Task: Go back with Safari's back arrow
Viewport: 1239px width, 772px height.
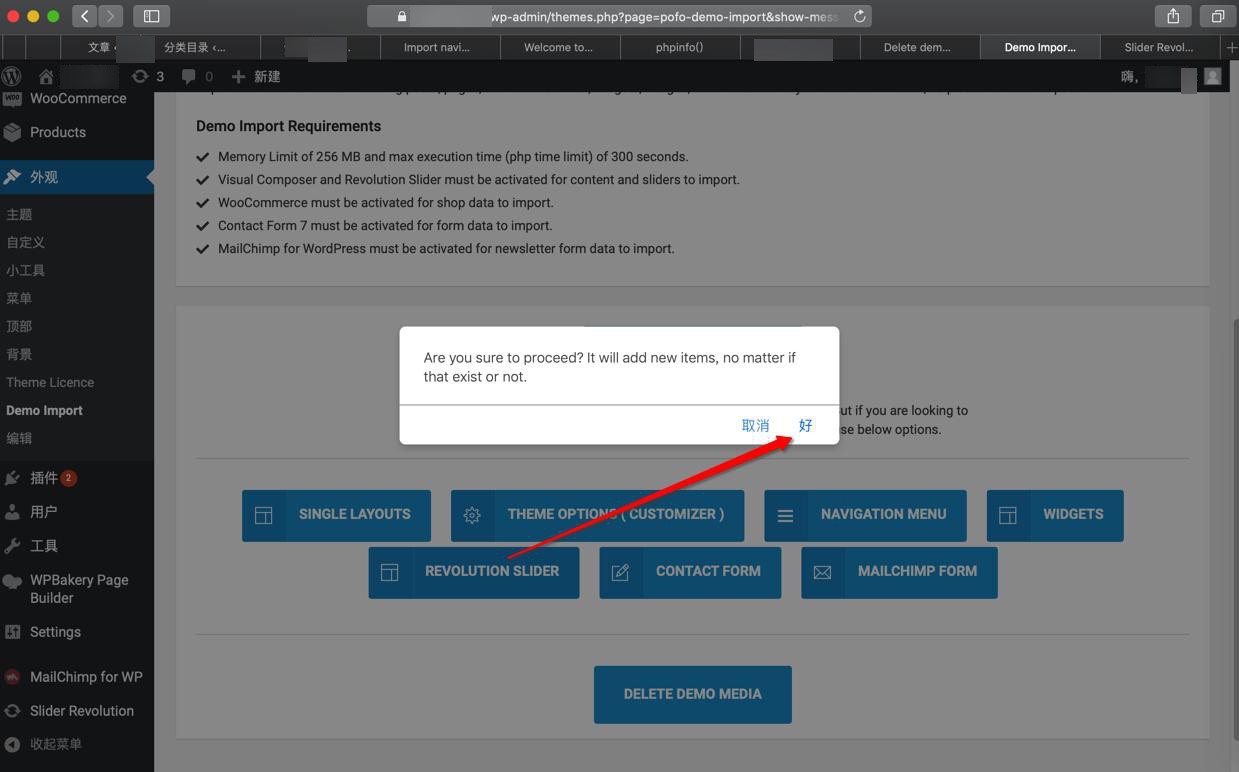Action: (x=85, y=16)
